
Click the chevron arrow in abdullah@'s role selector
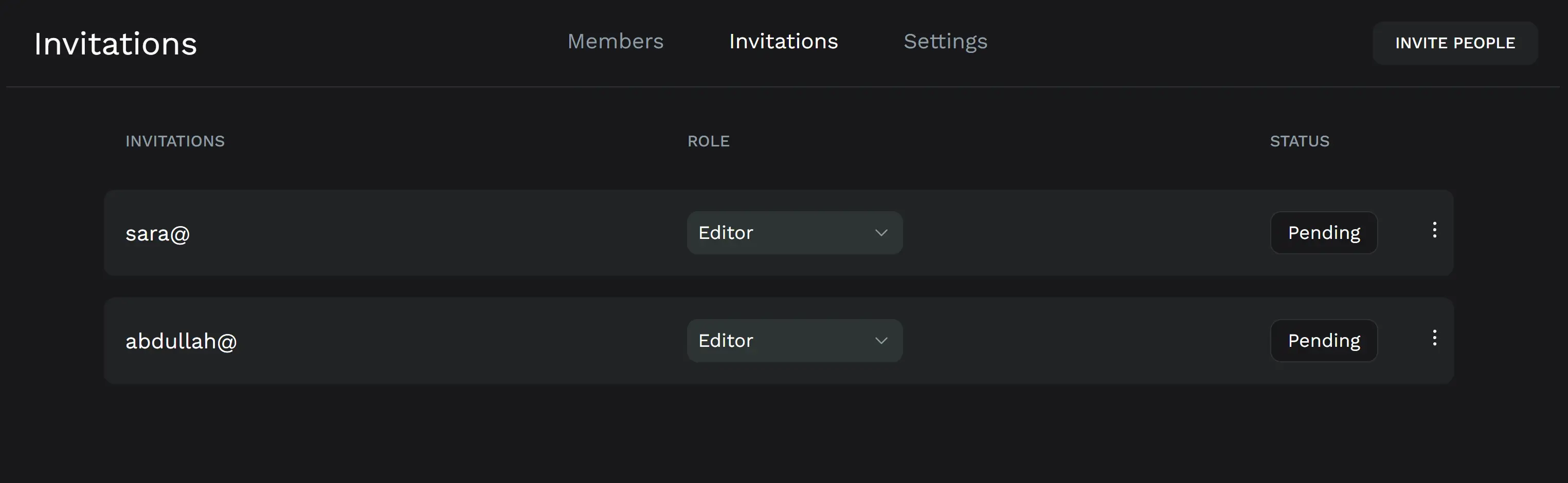[x=881, y=341]
